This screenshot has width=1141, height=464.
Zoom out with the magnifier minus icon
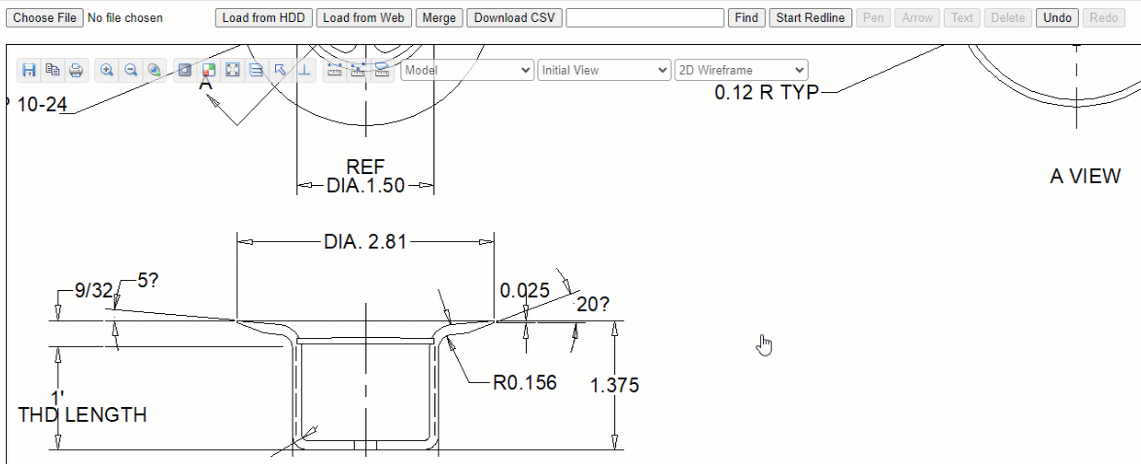point(130,70)
